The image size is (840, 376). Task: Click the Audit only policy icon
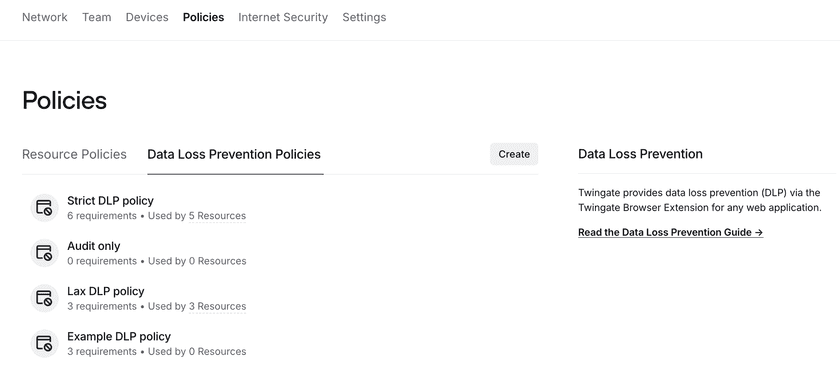44,253
